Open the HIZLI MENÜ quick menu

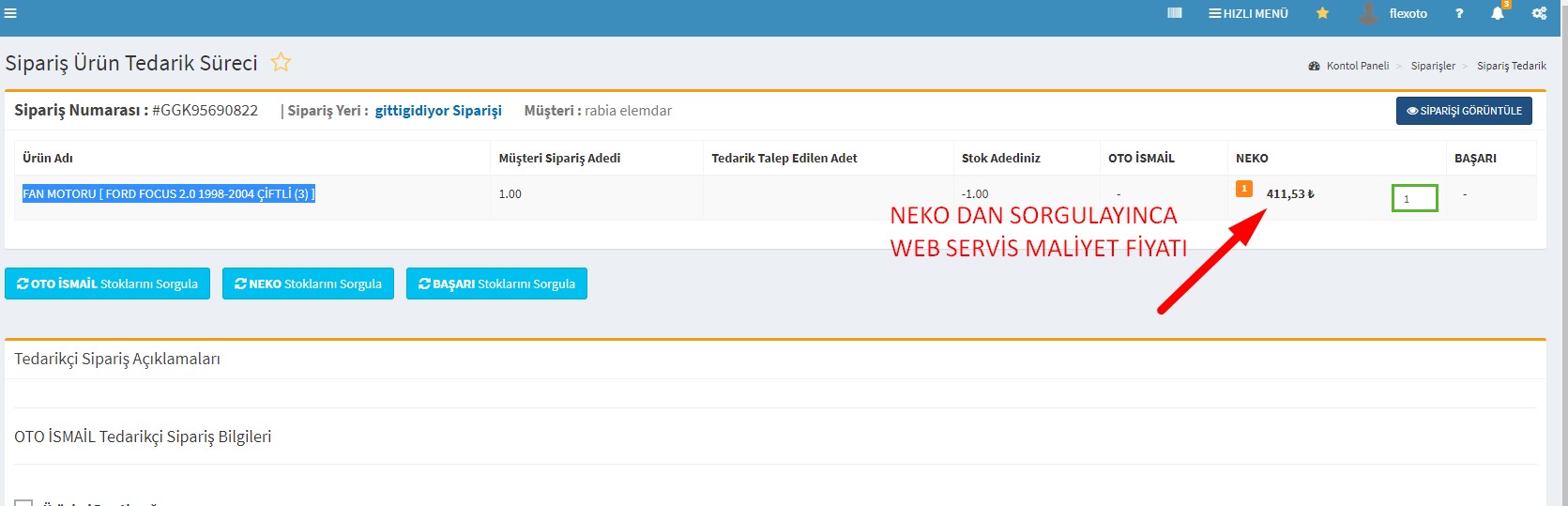(1248, 13)
